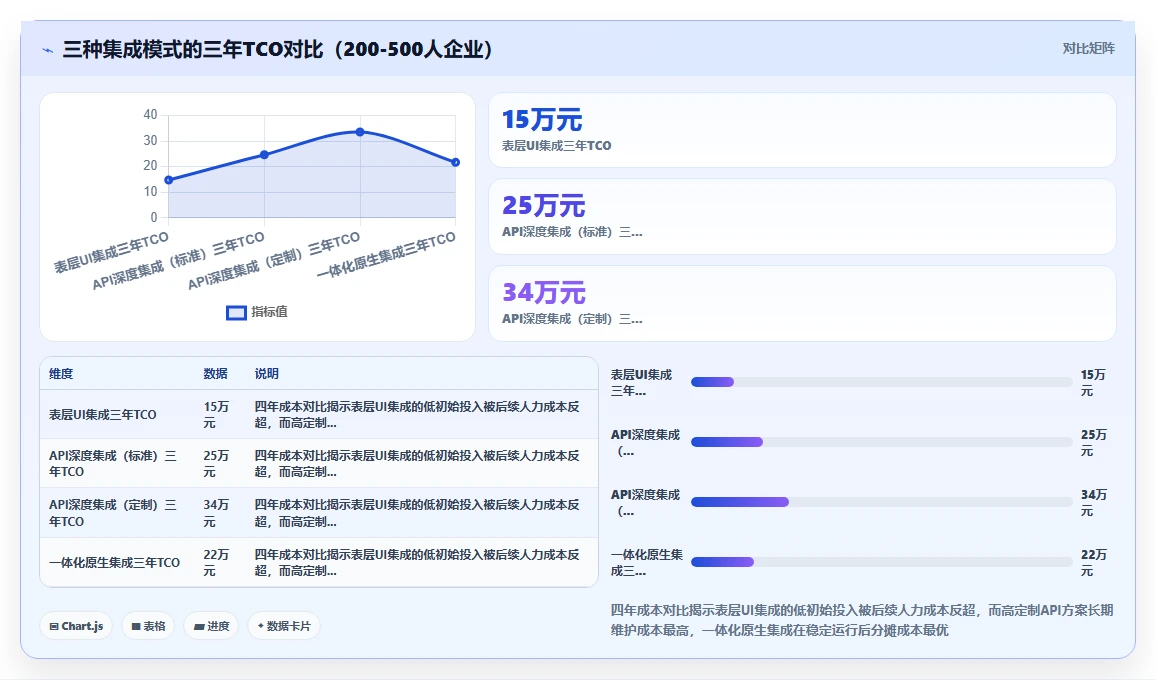Click the icon inside the 数据卡片 tag
Image resolution: width=1156 pixels, height=680 pixels.
[x=260, y=626]
